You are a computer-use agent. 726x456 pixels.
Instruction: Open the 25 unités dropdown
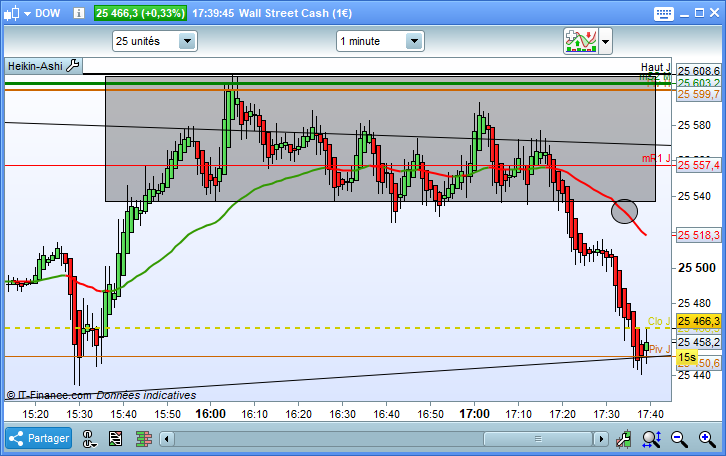[x=155, y=41]
